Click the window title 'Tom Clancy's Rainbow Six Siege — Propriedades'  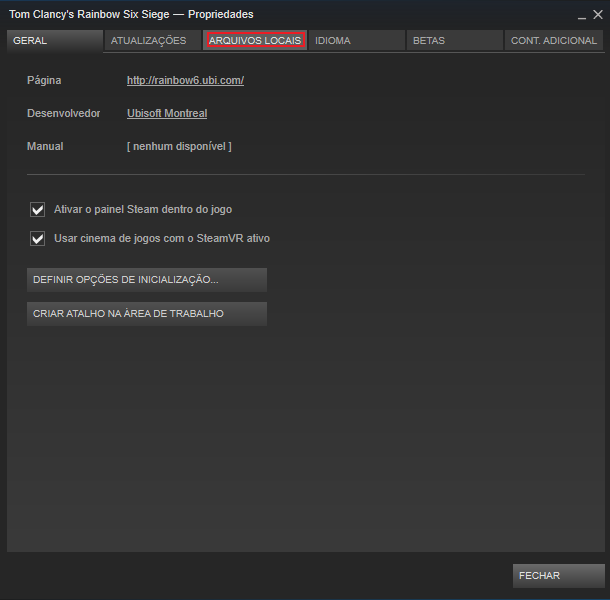[131, 14]
